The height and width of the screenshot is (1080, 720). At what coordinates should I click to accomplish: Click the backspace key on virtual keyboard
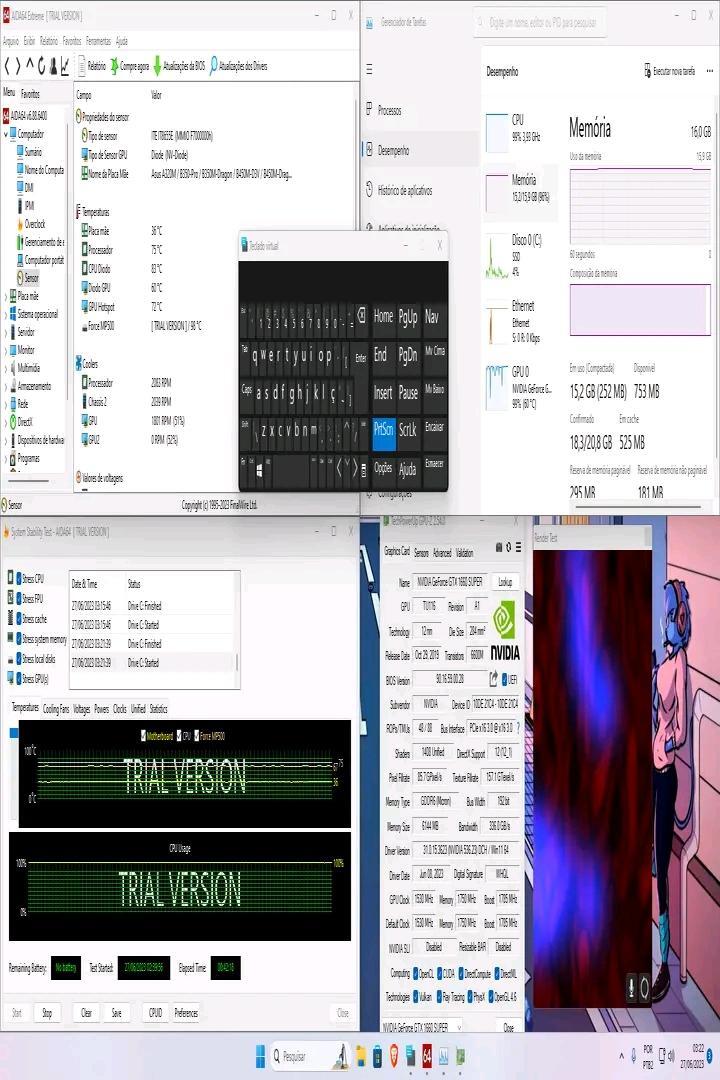tap(362, 317)
